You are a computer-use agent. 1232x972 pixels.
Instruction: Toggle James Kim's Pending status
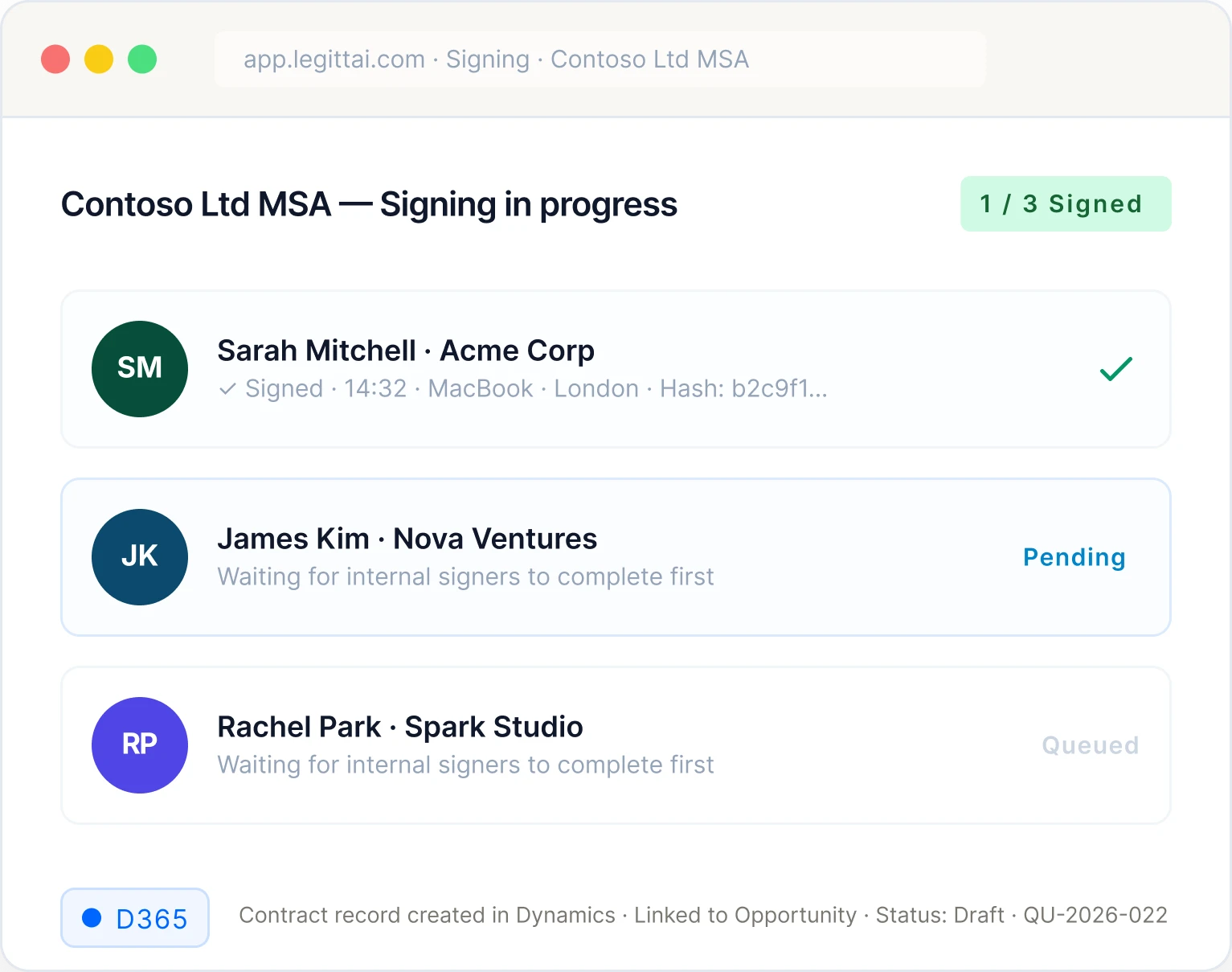[1074, 556]
